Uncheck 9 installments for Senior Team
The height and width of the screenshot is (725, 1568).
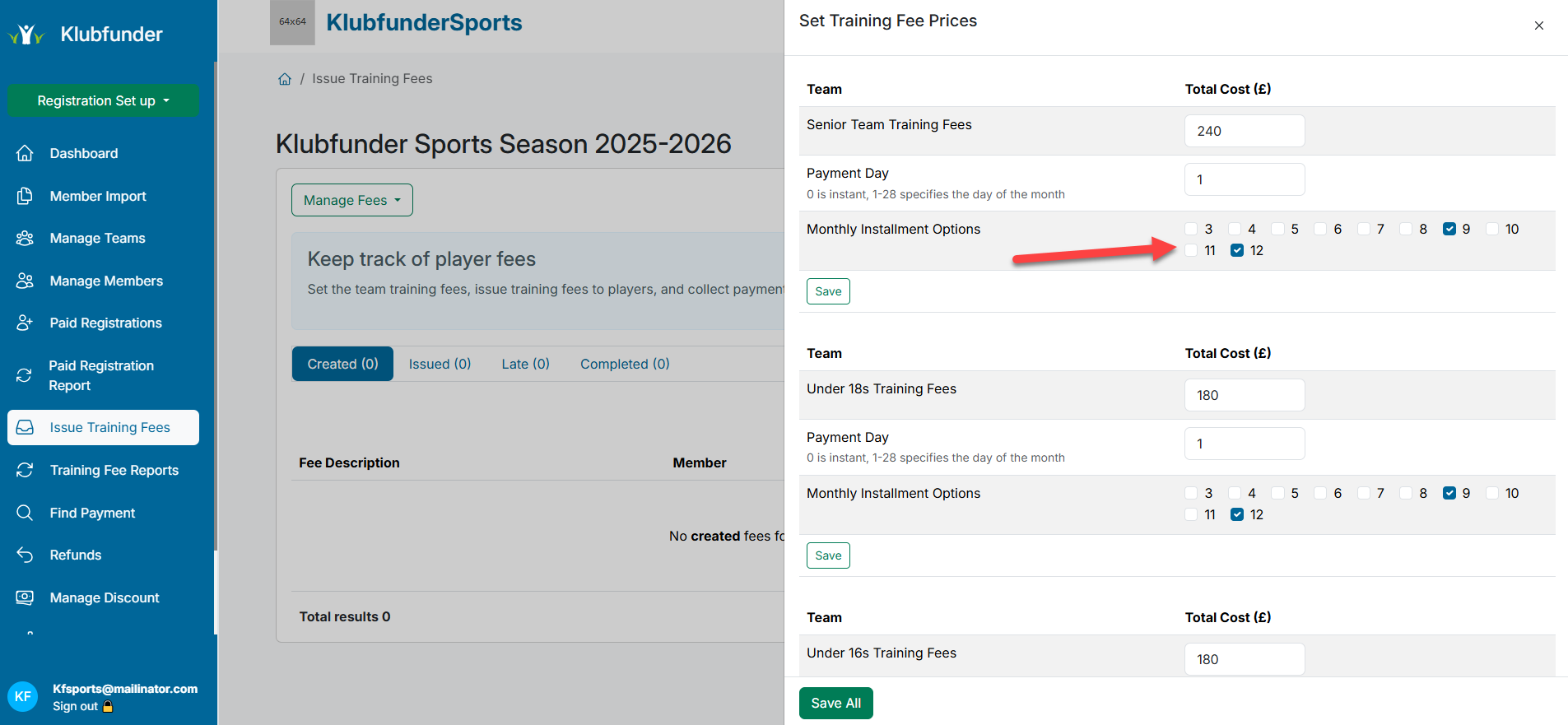1449,229
